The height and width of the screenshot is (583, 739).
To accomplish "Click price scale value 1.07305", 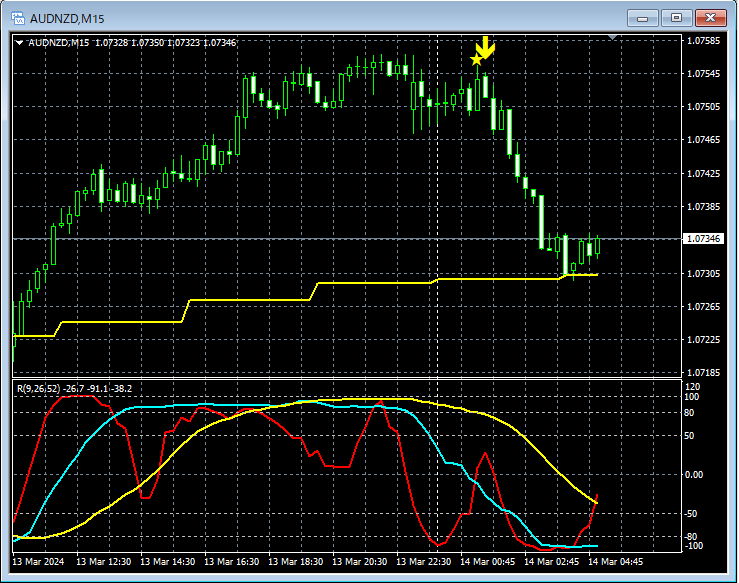I will 703,273.
